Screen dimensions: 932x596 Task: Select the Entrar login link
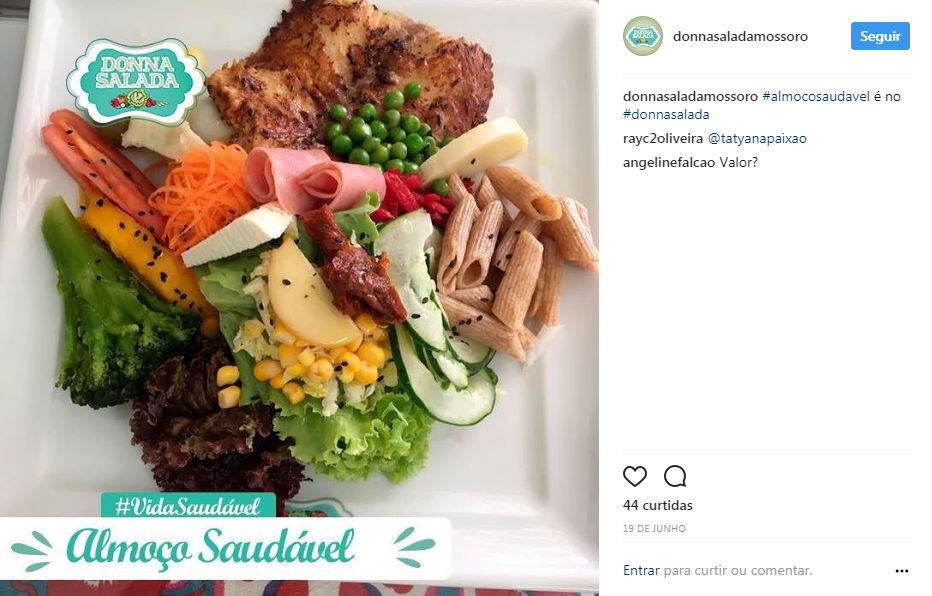pyautogui.click(x=641, y=570)
